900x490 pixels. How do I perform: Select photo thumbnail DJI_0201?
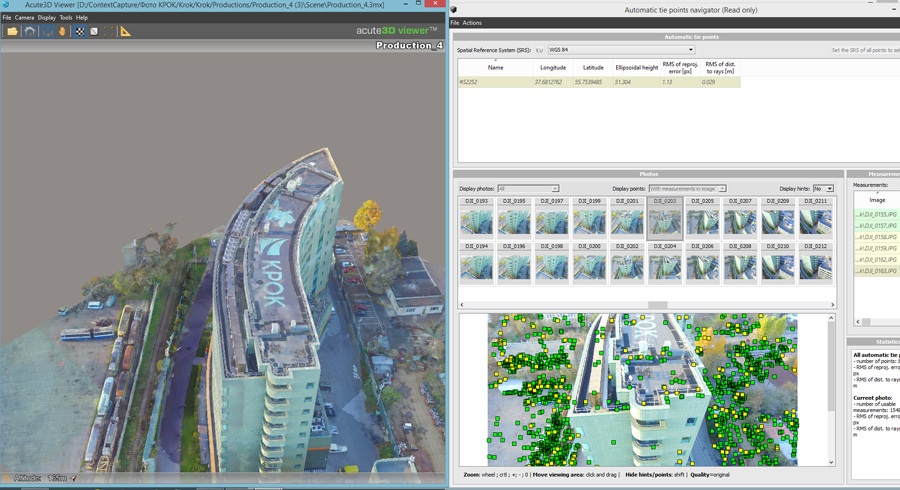pyautogui.click(x=627, y=217)
